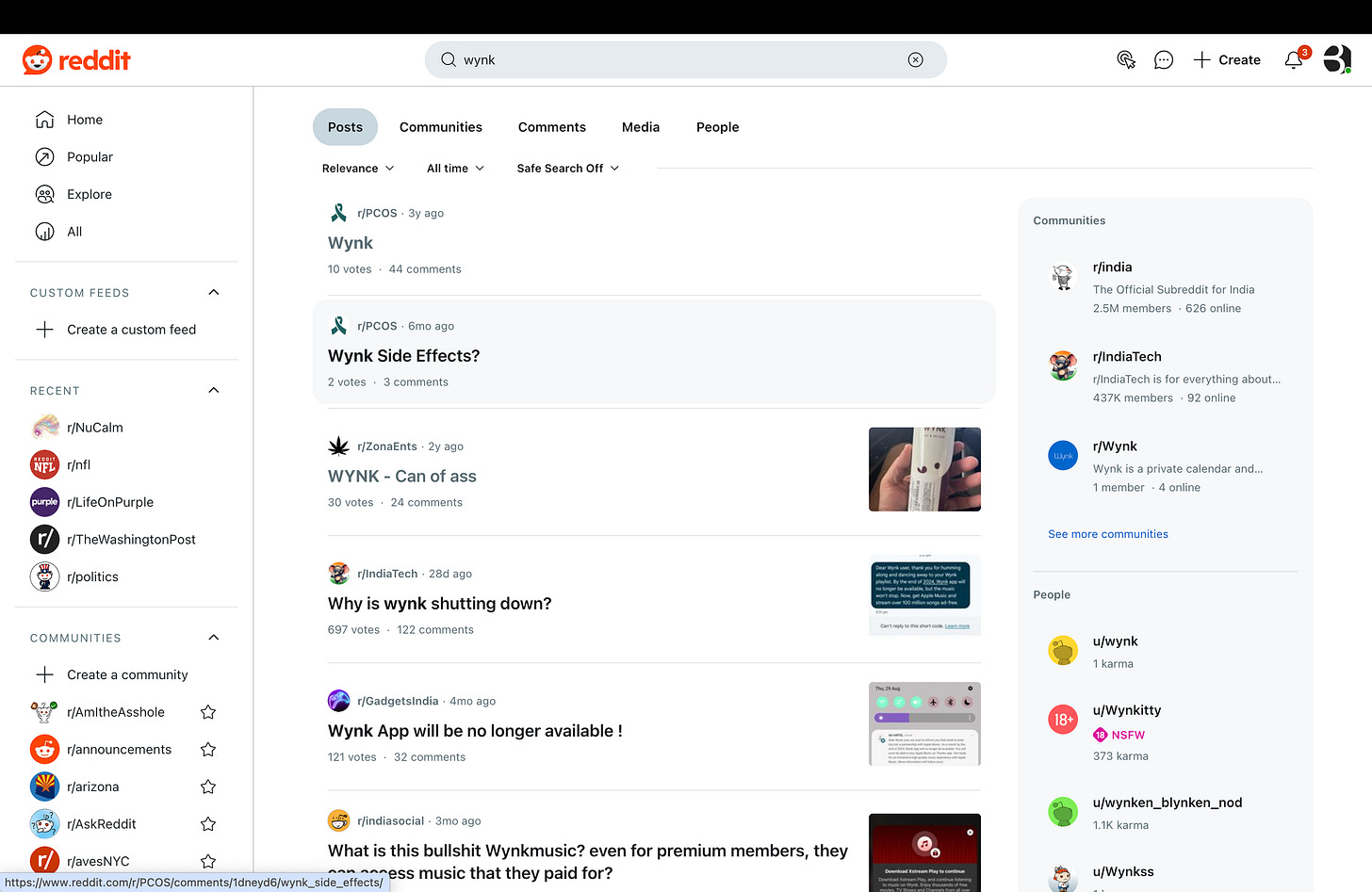Open the notifications bell

(x=1294, y=60)
